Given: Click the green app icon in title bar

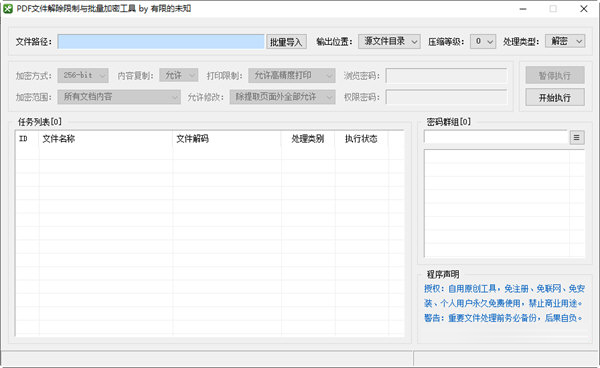Looking at the screenshot, I should click(8, 9).
